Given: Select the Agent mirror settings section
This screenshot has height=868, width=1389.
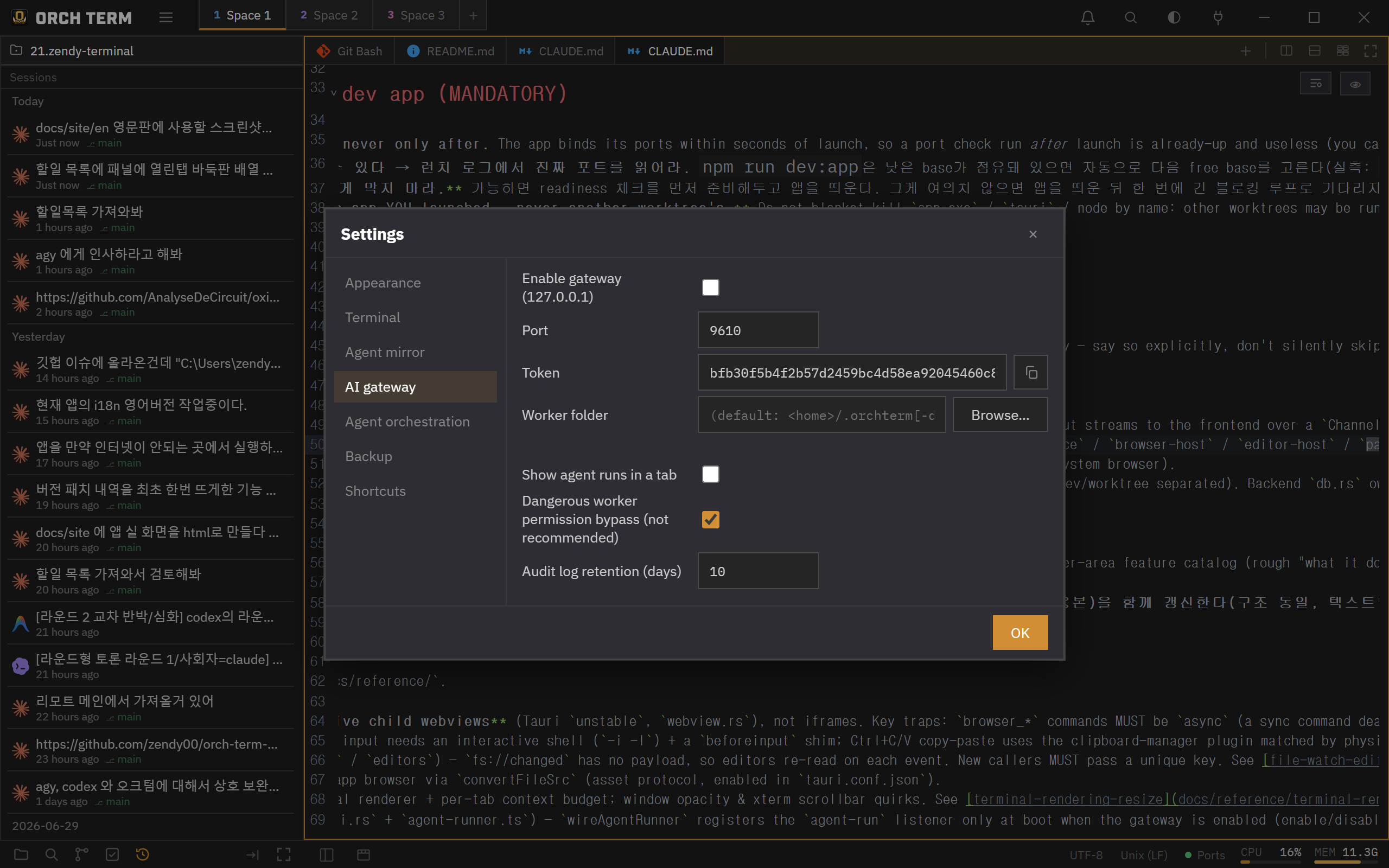Looking at the screenshot, I should coord(415,353).
